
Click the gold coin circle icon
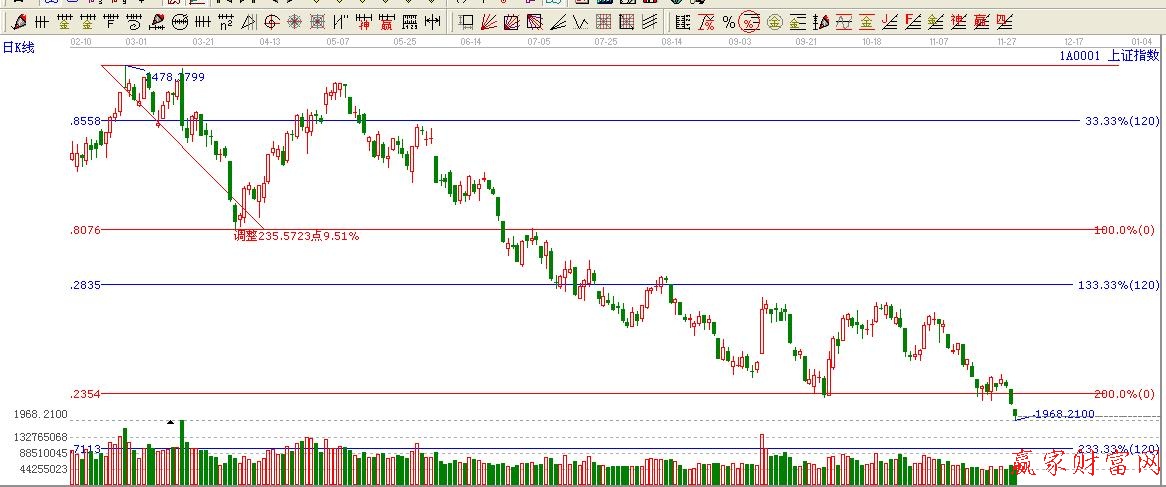[x=774, y=21]
